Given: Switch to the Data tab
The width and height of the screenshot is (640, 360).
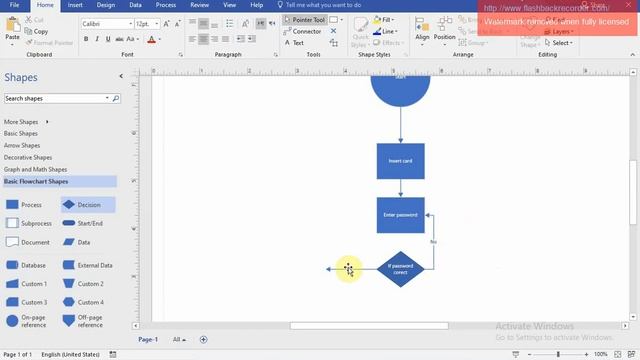Looking at the screenshot, I should coord(135,5).
